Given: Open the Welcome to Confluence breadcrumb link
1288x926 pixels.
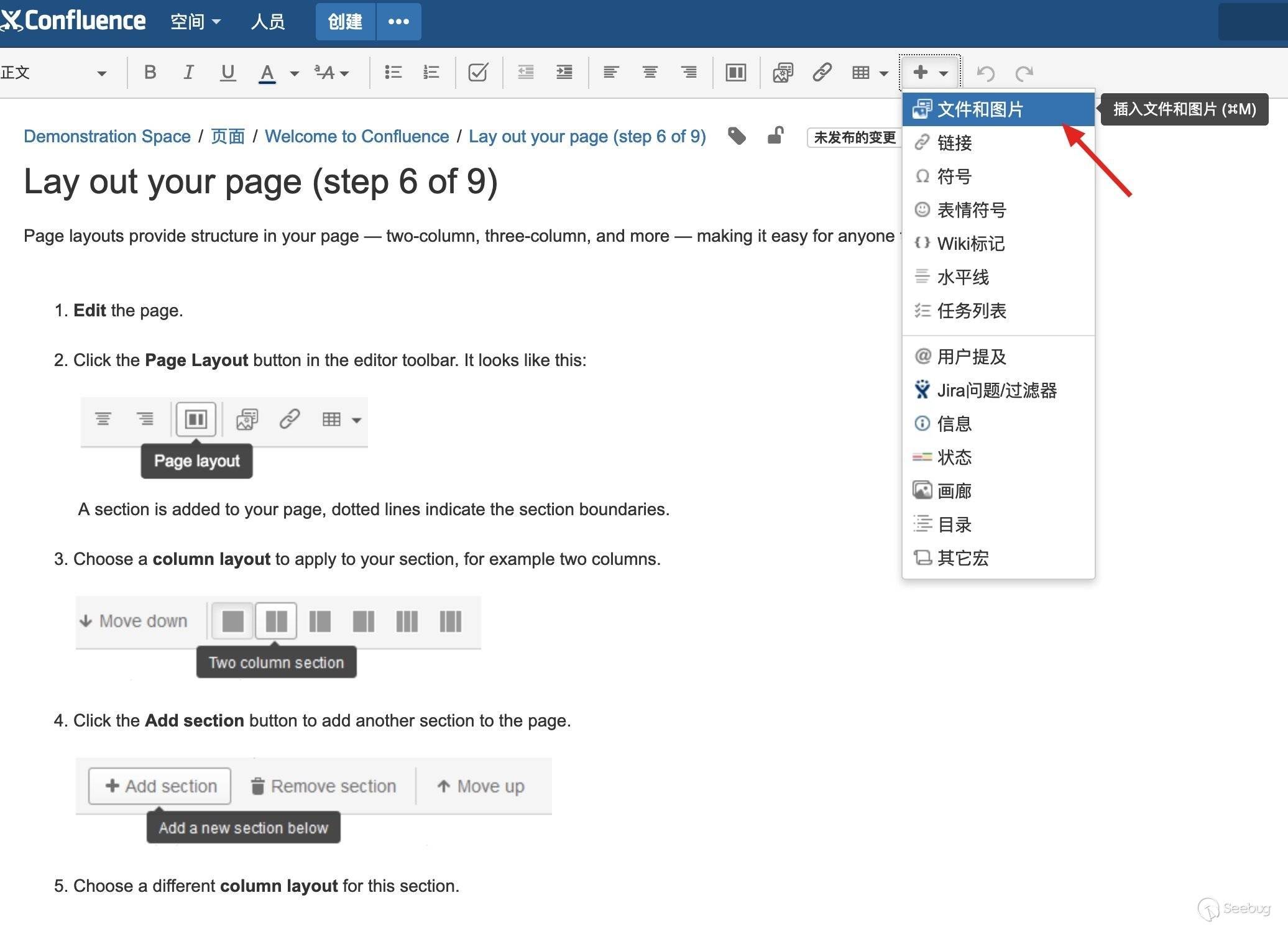Looking at the screenshot, I should [357, 136].
